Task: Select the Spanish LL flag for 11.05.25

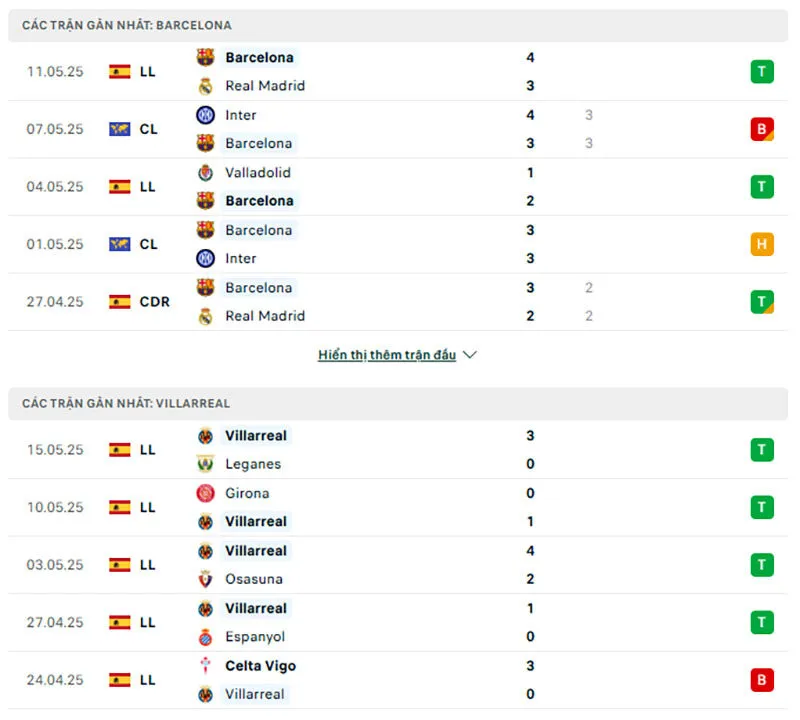Action: [119, 72]
